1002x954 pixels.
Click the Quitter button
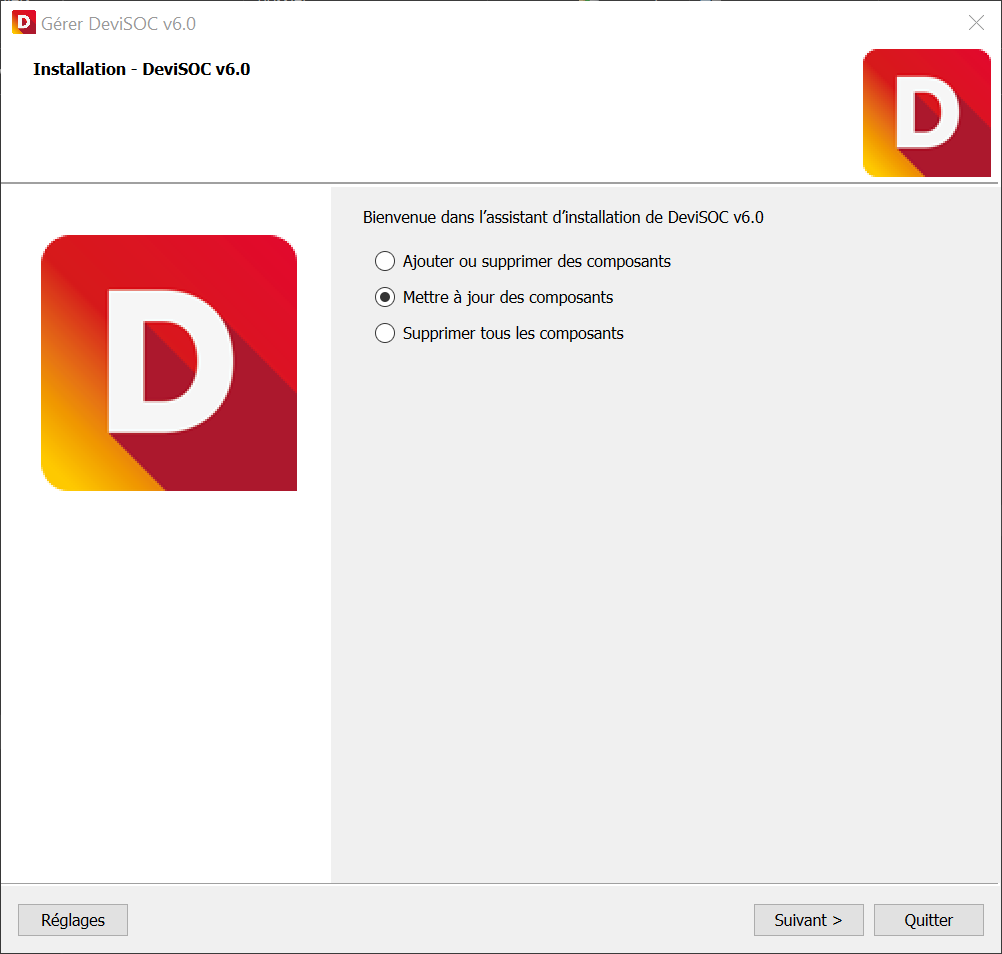[x=929, y=920]
